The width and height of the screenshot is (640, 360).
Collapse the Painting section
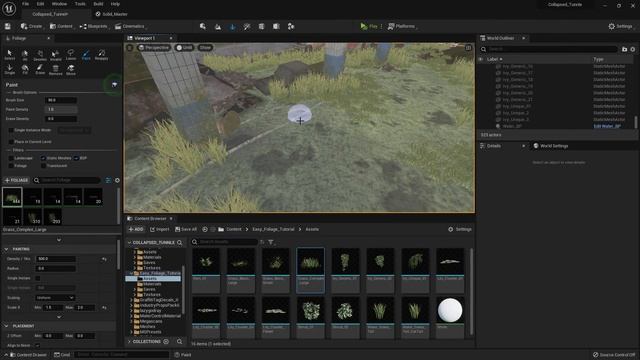pos(6,249)
